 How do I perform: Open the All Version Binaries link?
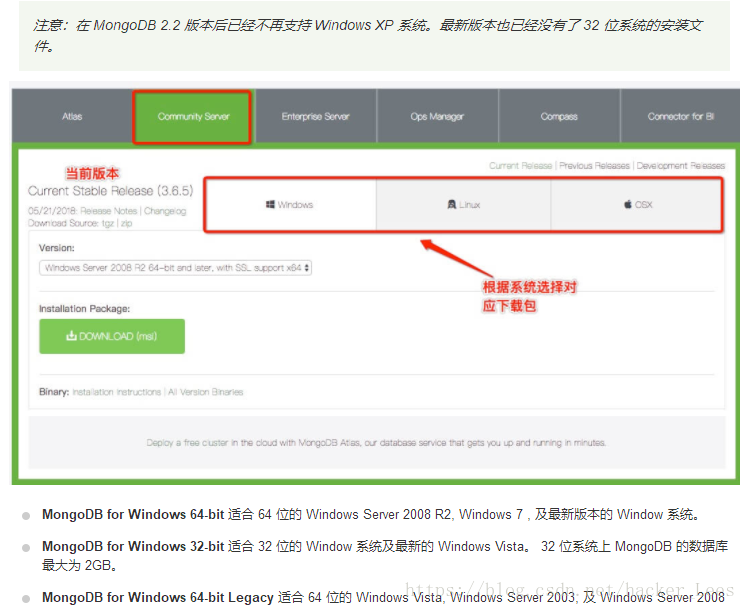pyautogui.click(x=206, y=392)
